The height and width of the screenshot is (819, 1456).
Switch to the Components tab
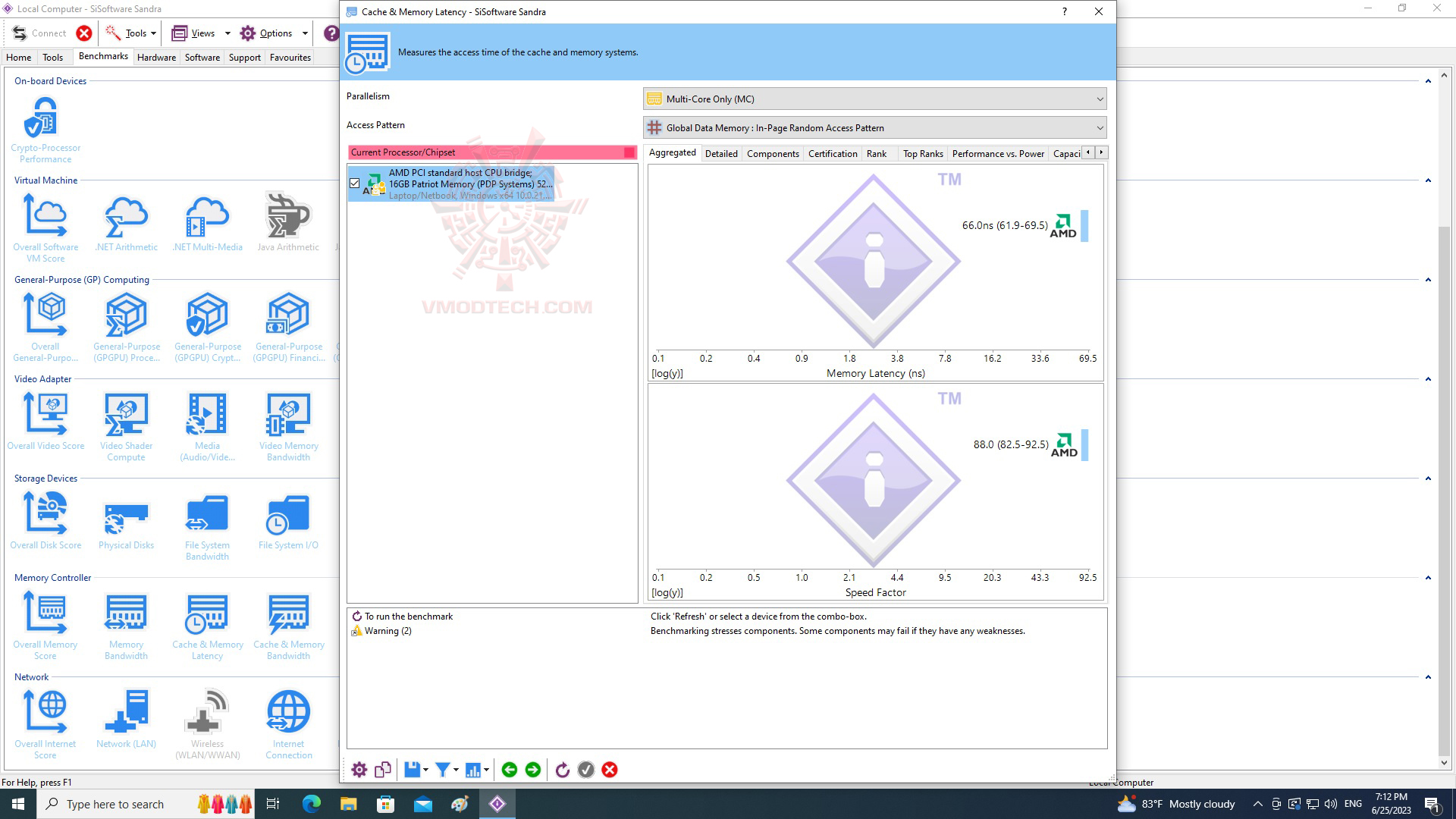[773, 153]
